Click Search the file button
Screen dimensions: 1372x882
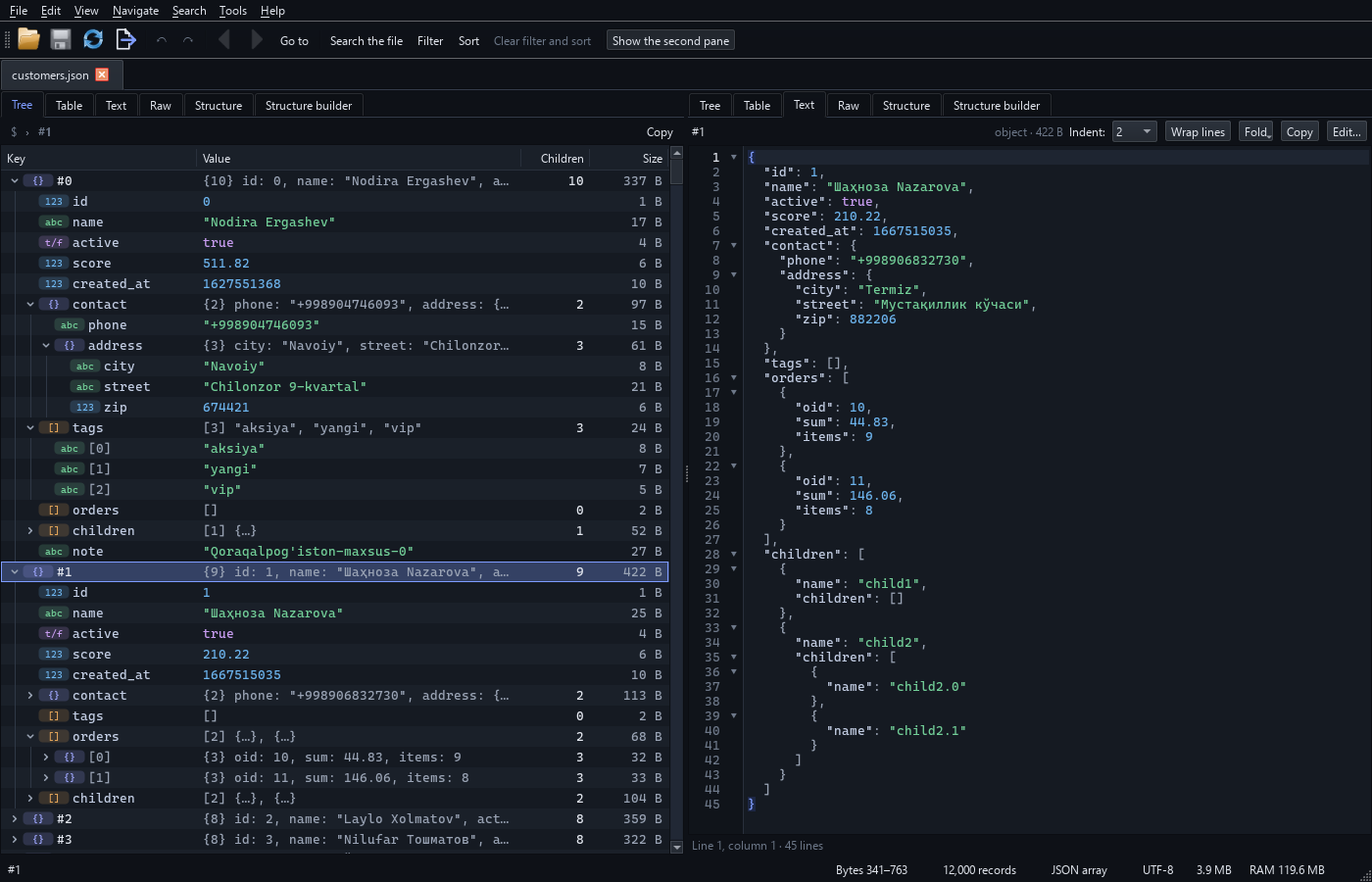pos(367,40)
